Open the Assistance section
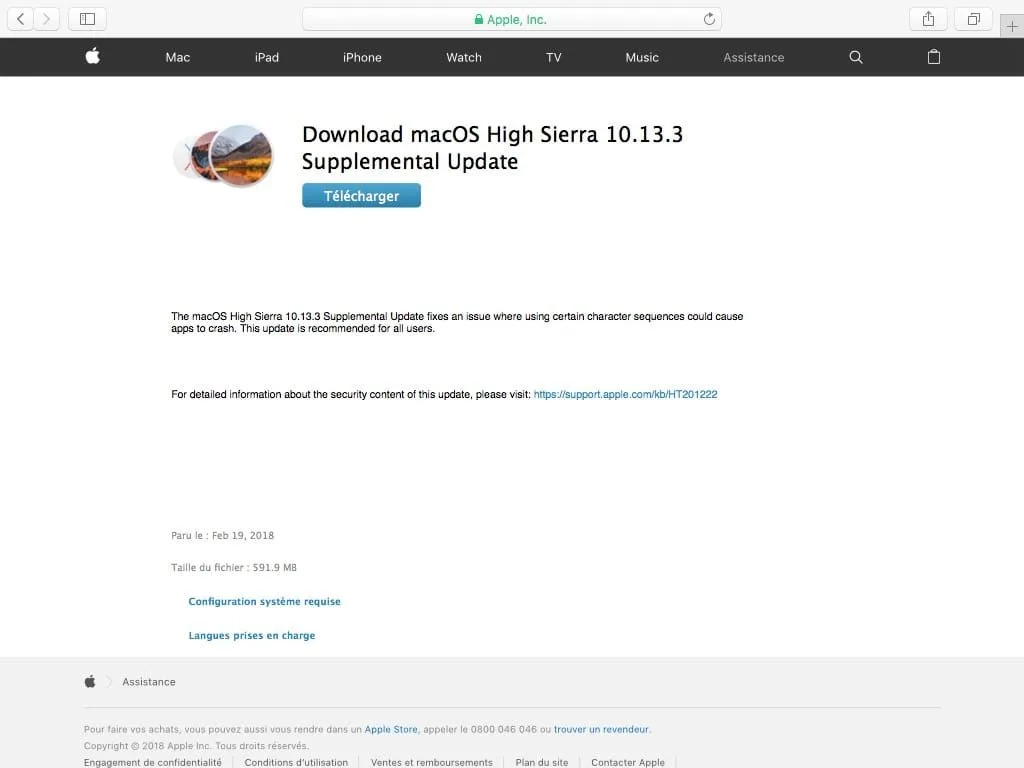 pyautogui.click(x=753, y=57)
